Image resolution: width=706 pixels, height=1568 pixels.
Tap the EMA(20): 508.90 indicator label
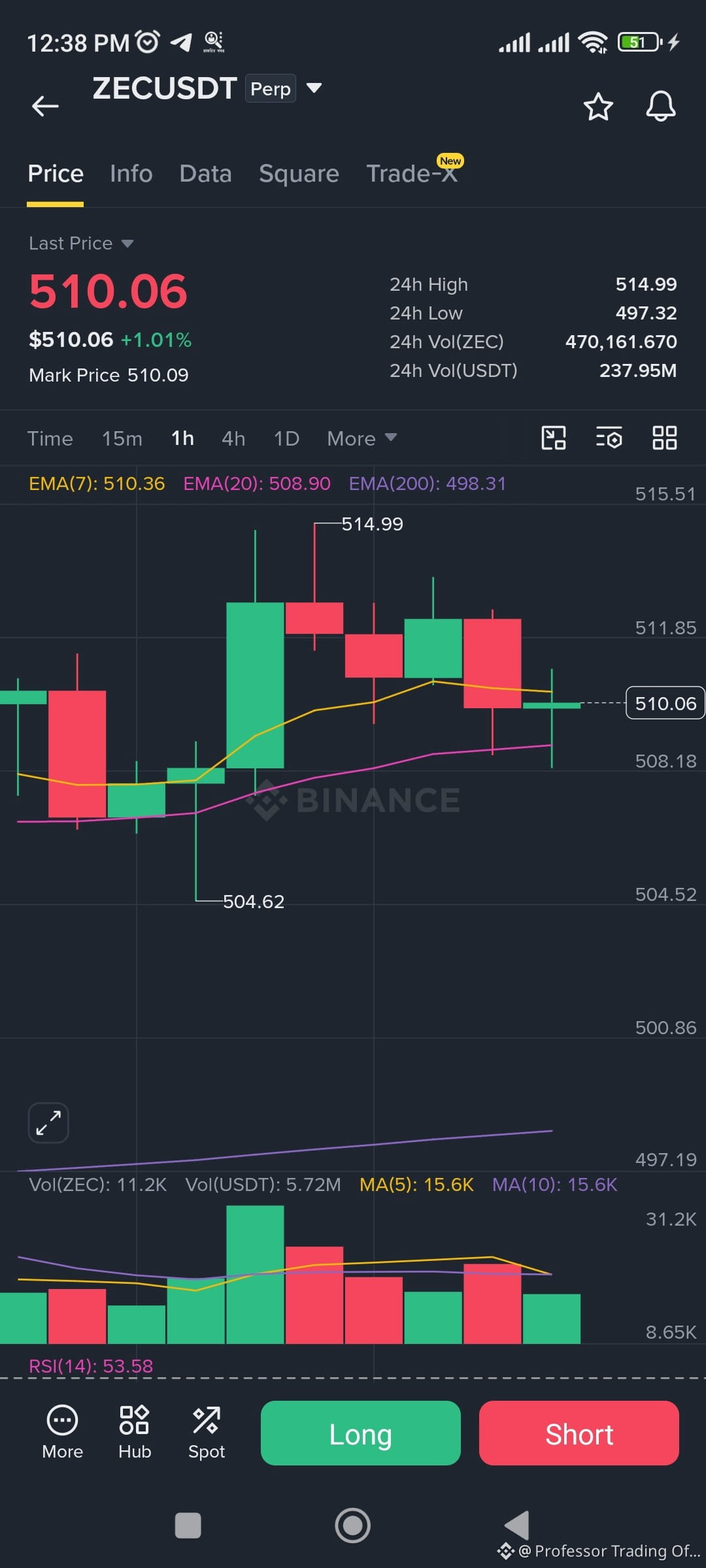(x=257, y=483)
